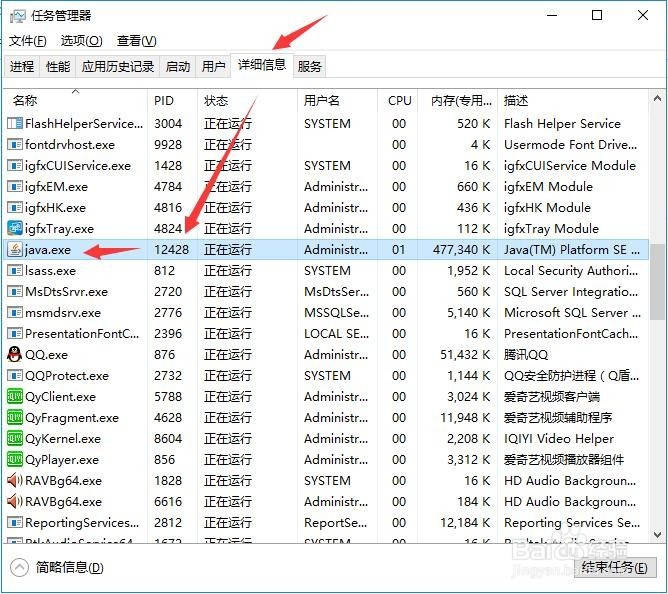Select the QQ.exe process name
Image resolution: width=668 pixels, height=594 pixels.
[x=46, y=355]
